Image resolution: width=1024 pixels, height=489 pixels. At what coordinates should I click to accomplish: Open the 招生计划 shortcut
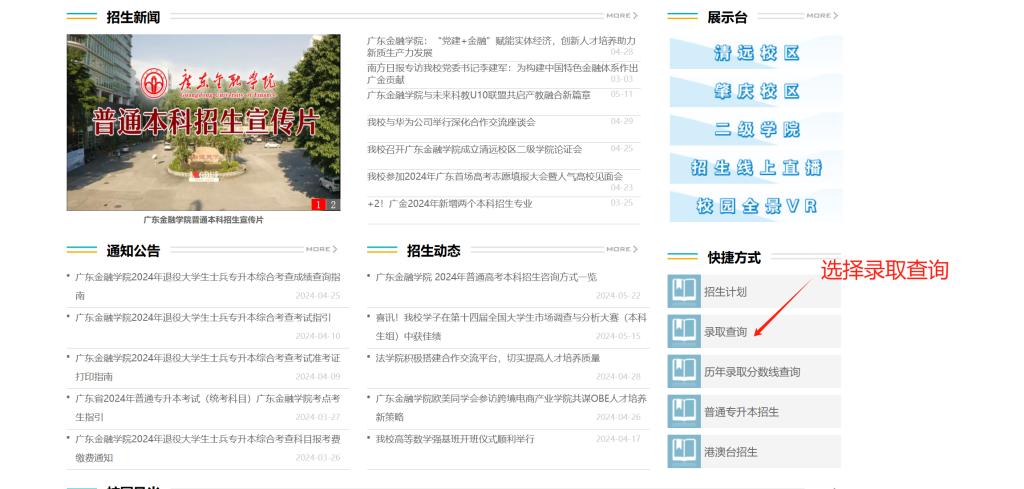click(x=754, y=291)
